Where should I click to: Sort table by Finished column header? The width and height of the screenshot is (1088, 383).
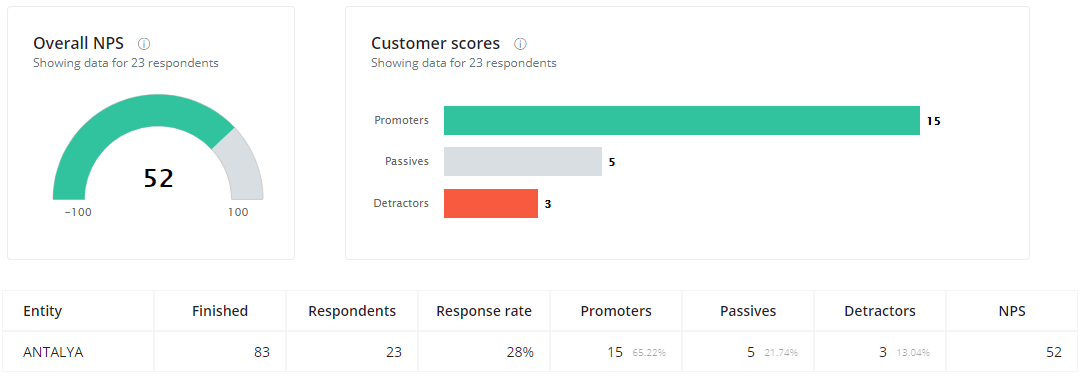tap(220, 311)
